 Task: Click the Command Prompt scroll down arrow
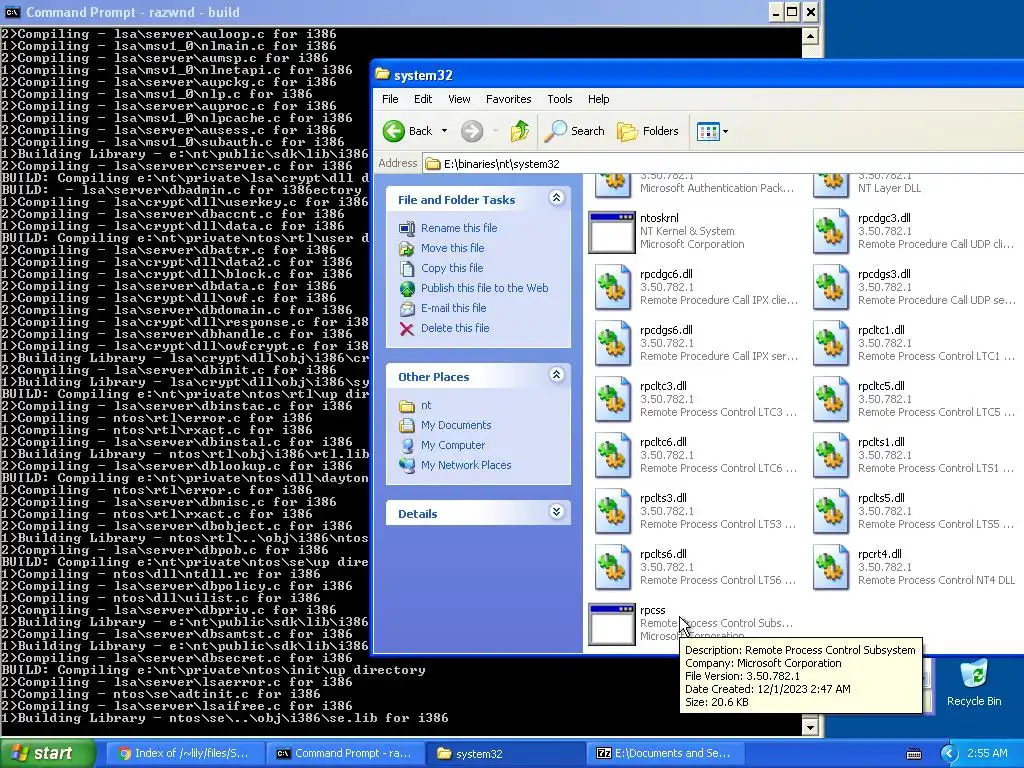point(810,727)
